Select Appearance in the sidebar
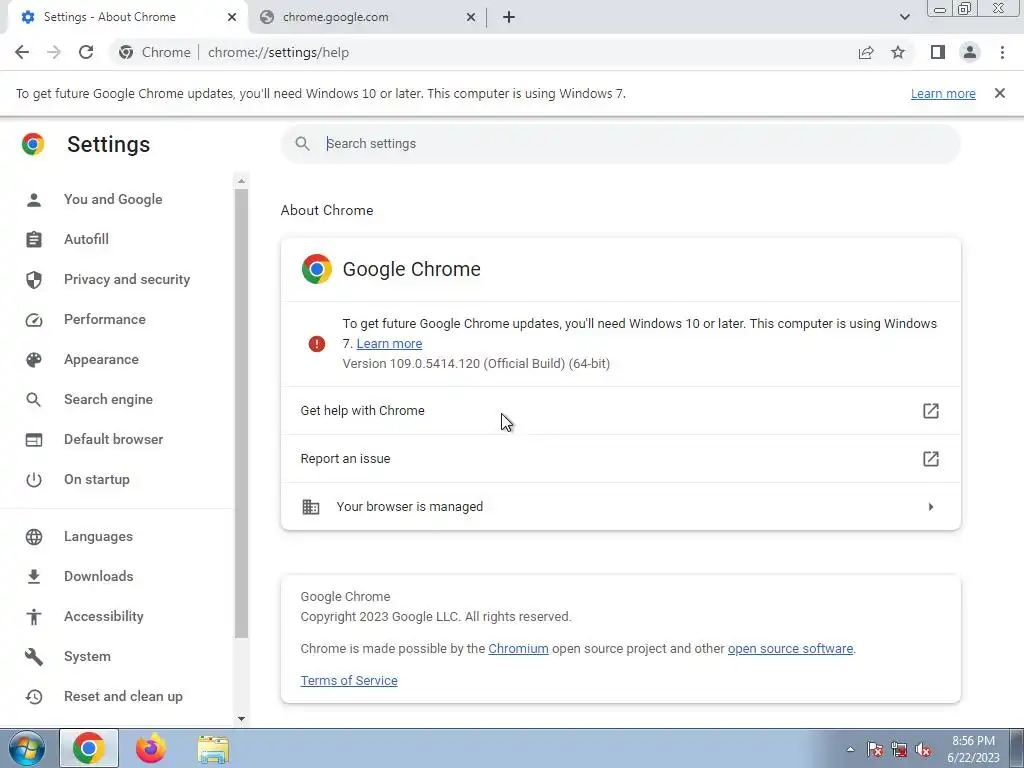Screen dimensions: 1024x768 101,359
